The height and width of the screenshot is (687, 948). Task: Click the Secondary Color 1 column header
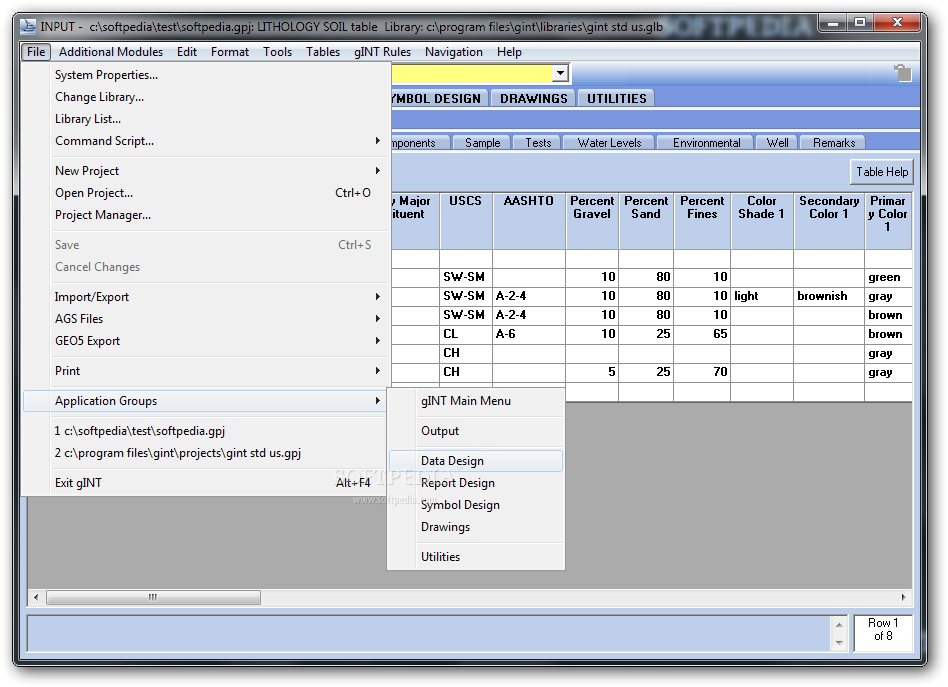[x=829, y=221]
